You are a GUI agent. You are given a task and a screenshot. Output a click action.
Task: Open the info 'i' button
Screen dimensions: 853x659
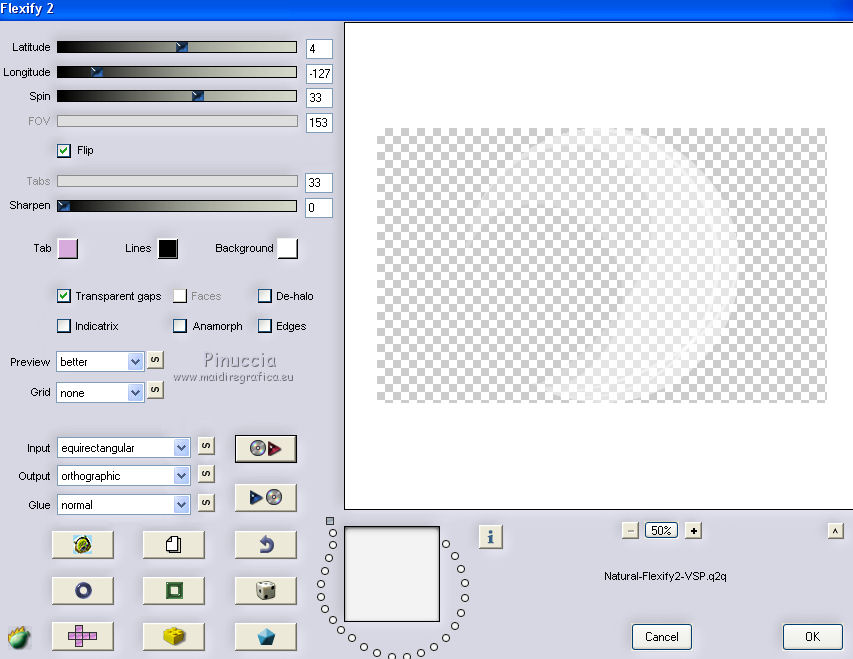tap(491, 537)
